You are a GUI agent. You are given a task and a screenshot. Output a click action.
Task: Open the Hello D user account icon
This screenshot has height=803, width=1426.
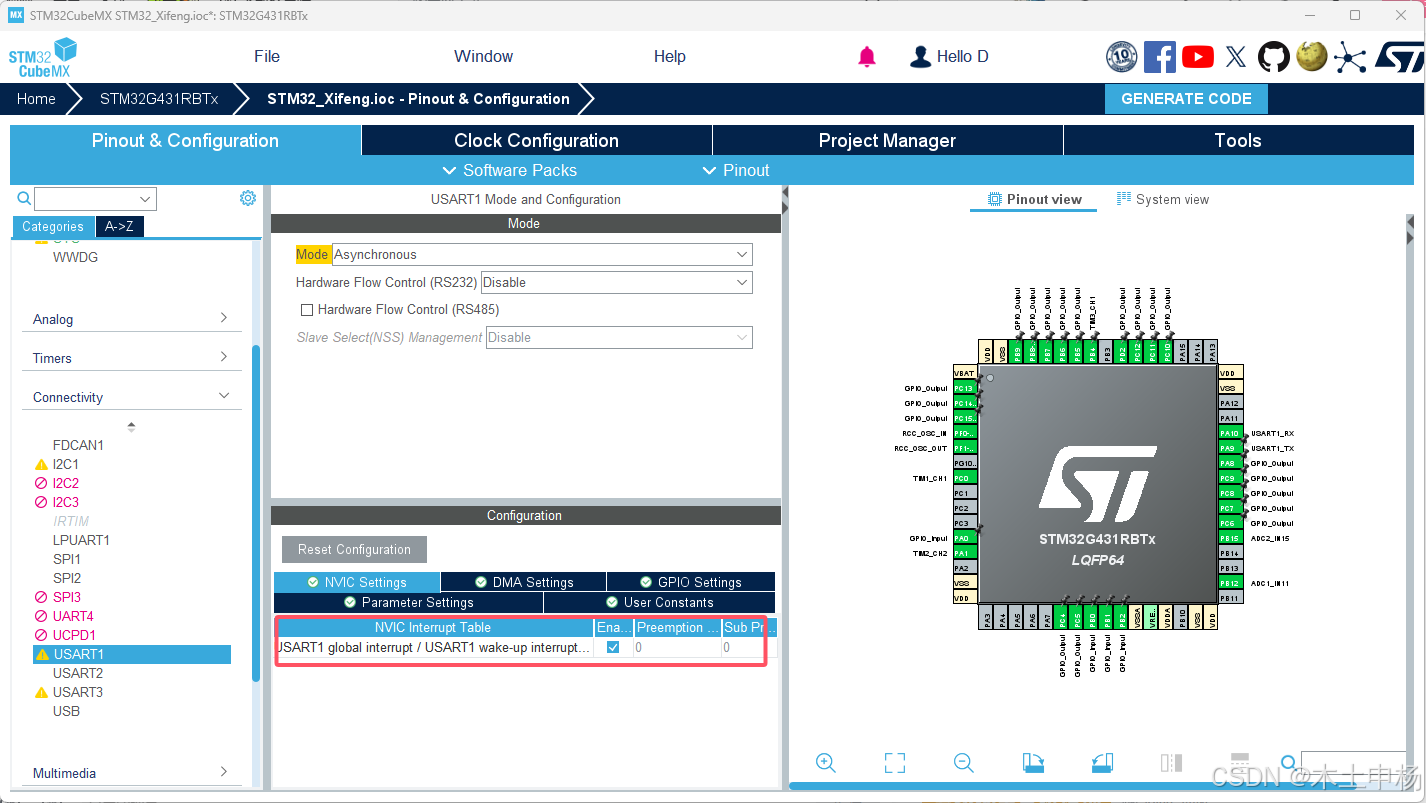click(x=920, y=57)
